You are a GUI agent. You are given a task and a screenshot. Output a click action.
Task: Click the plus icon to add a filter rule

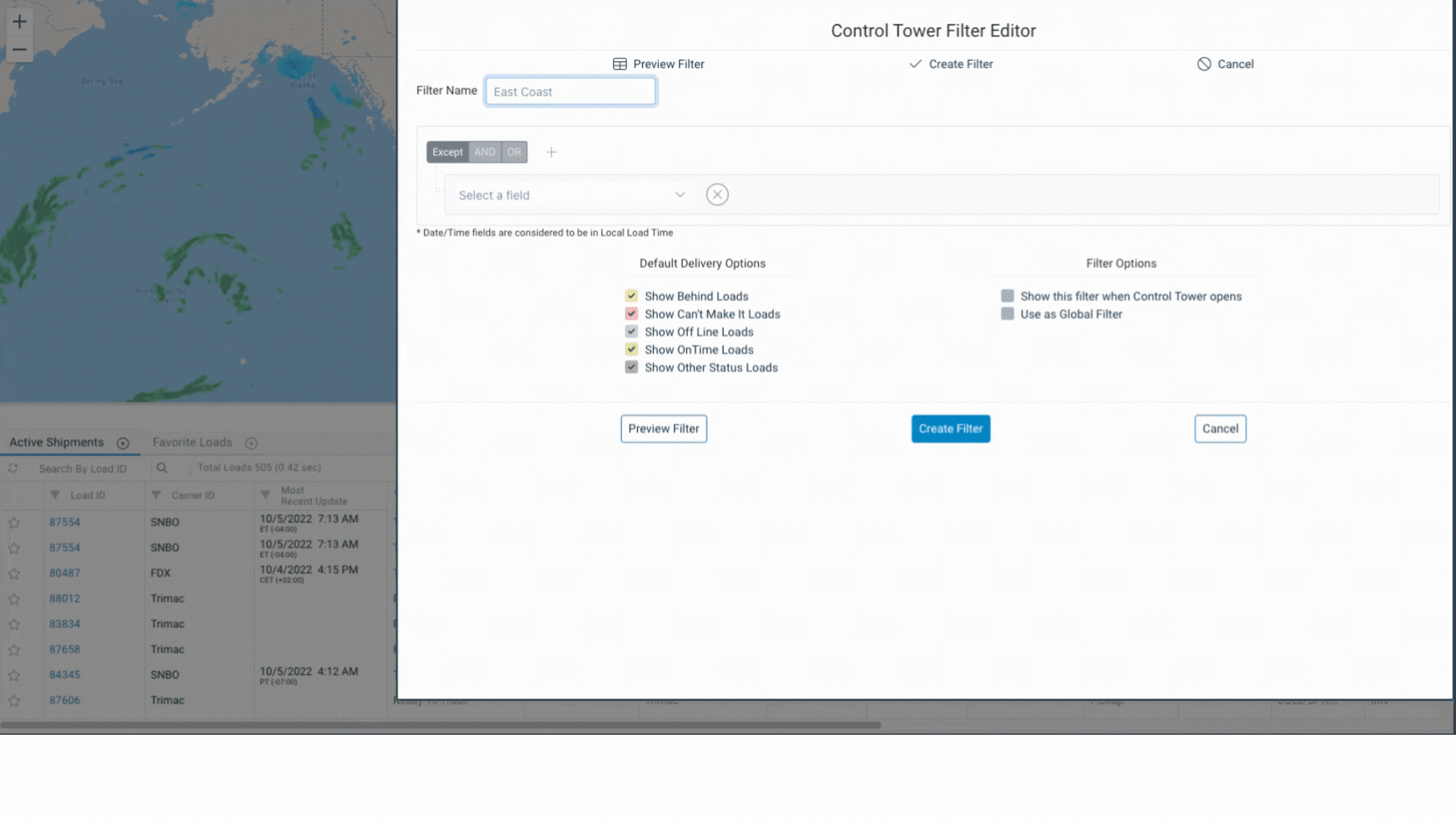551,152
